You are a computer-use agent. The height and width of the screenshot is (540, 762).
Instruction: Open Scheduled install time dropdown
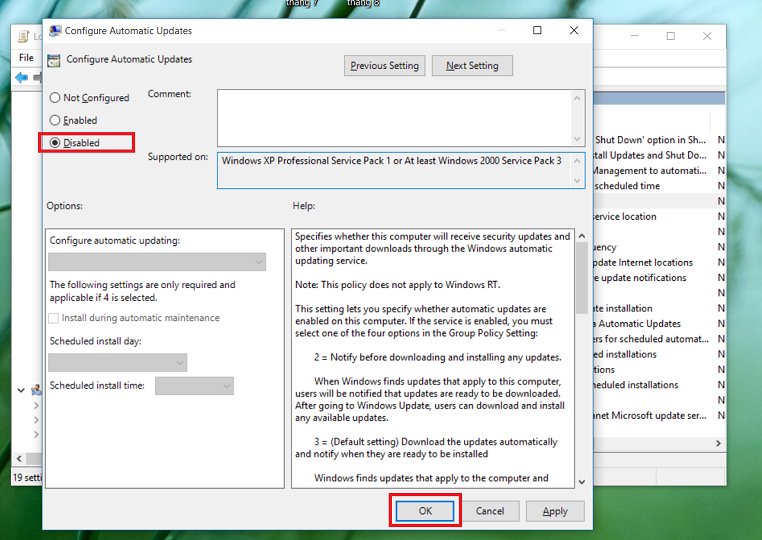194,386
